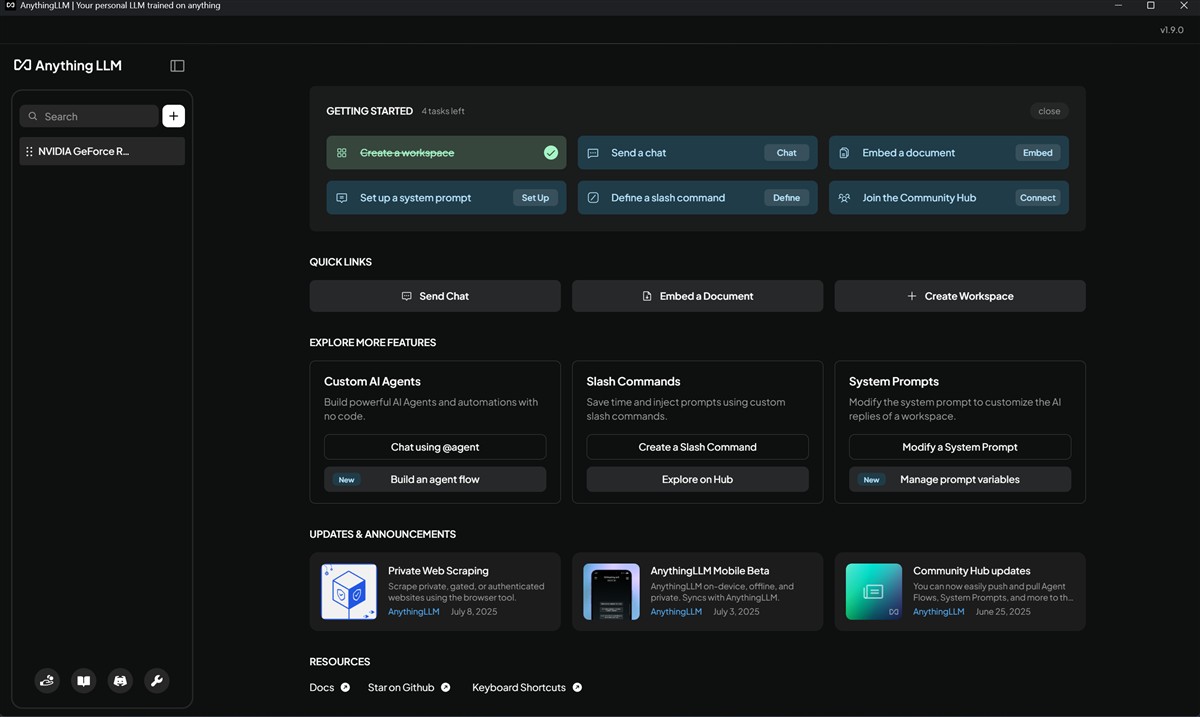Image resolution: width=1200 pixels, height=717 pixels.
Task: Click the drag handle on NVIDIA GeForce workspace
Action: [x=29, y=152]
